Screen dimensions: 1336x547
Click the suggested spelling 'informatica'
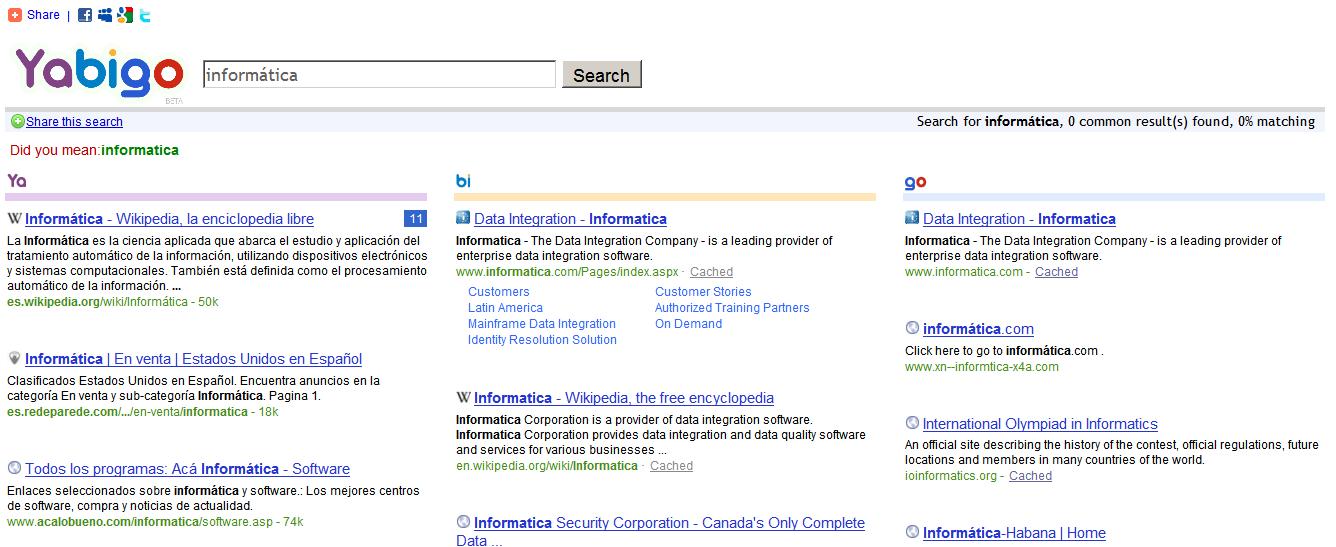tap(140, 150)
